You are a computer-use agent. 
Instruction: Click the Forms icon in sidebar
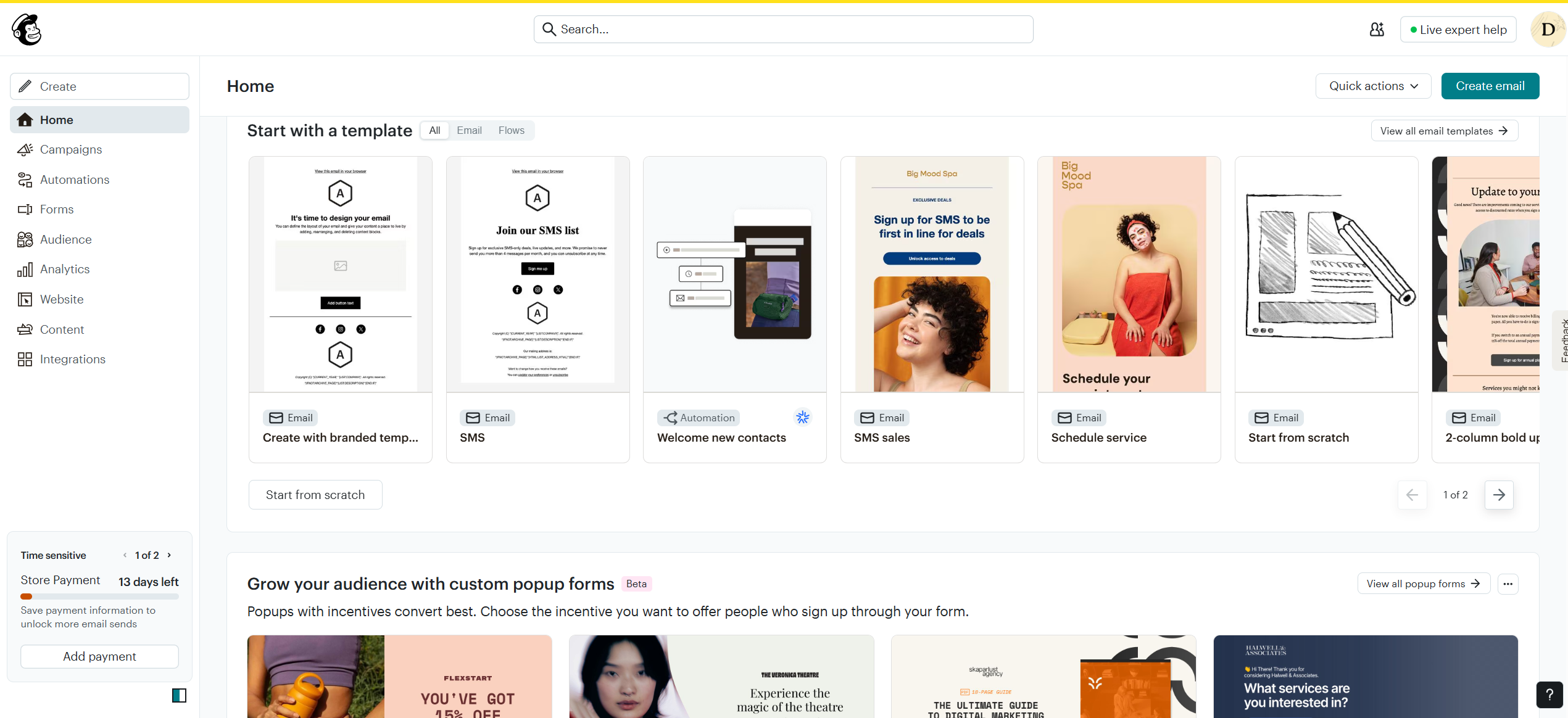click(25, 209)
